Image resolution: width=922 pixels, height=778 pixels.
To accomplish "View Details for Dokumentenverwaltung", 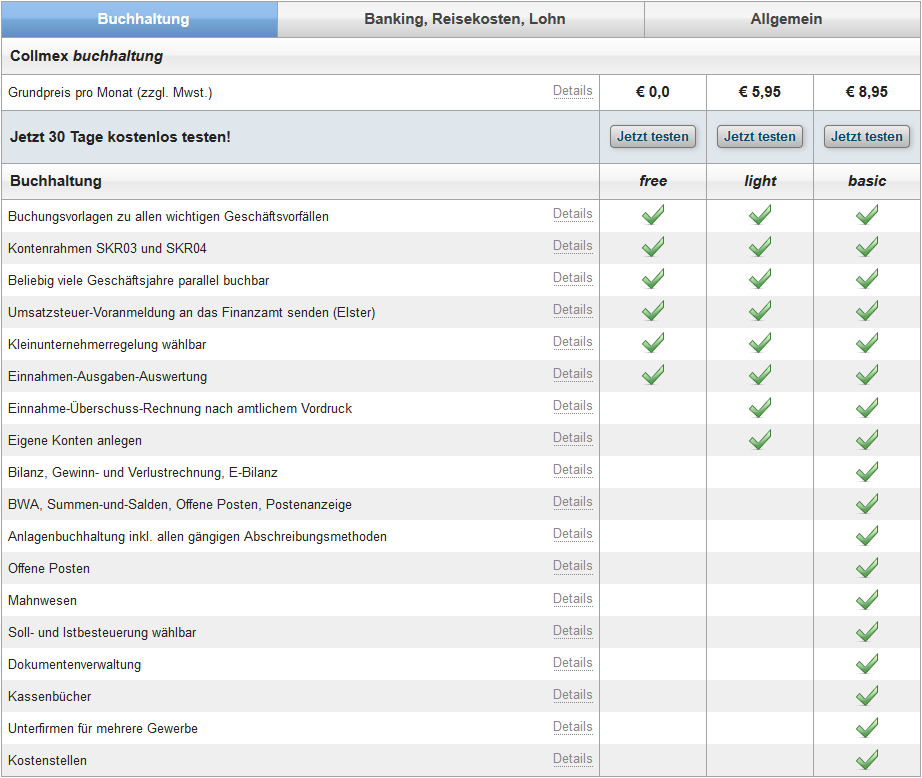I will click(573, 663).
